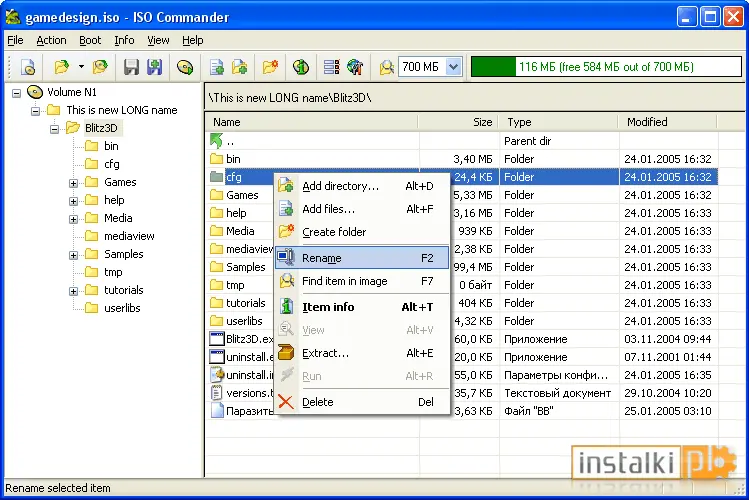Click 'Текстовый документ' type cell
Screen dimensions: 749x500
point(557,393)
